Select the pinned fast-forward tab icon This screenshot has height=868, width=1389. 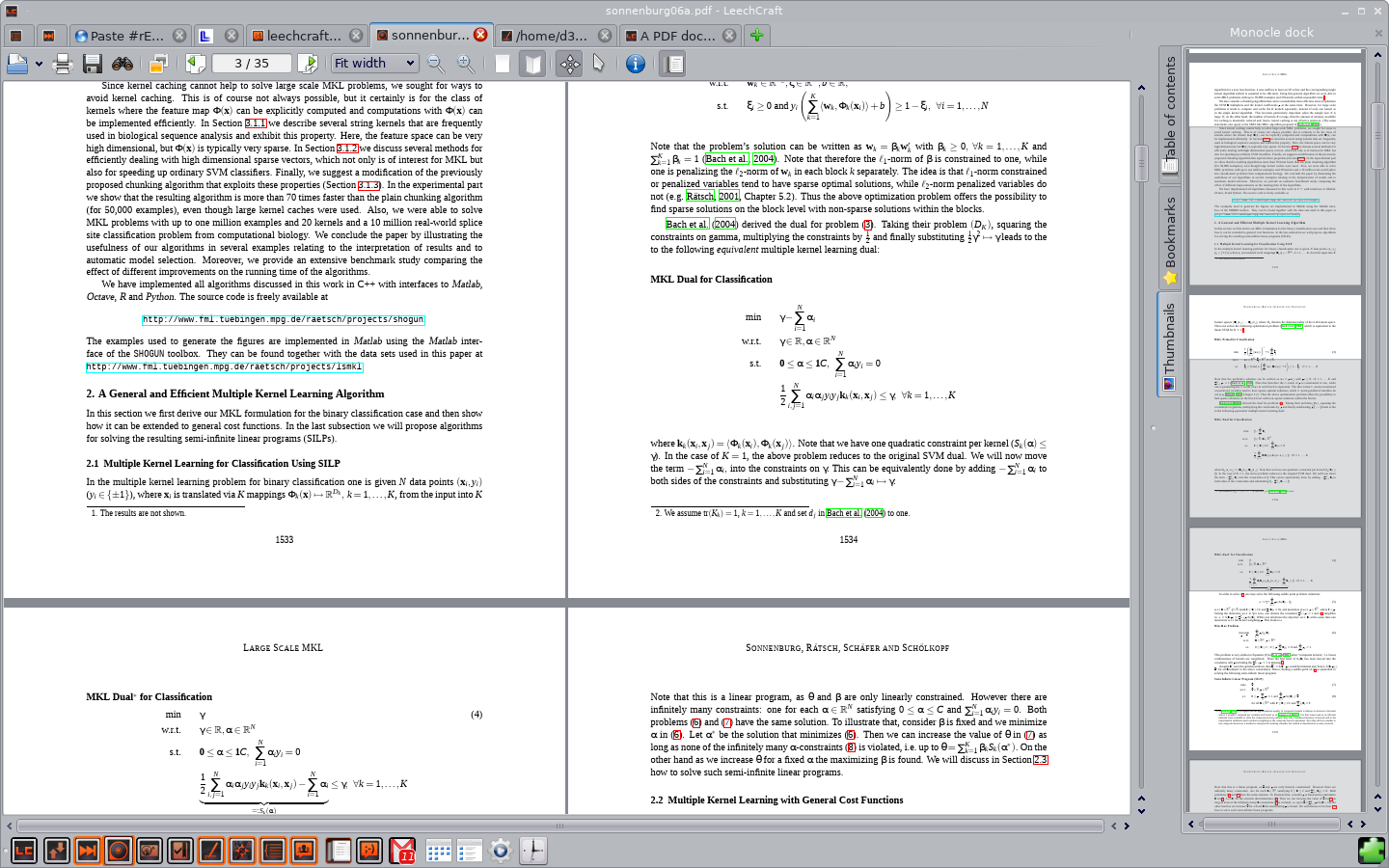coord(48,36)
